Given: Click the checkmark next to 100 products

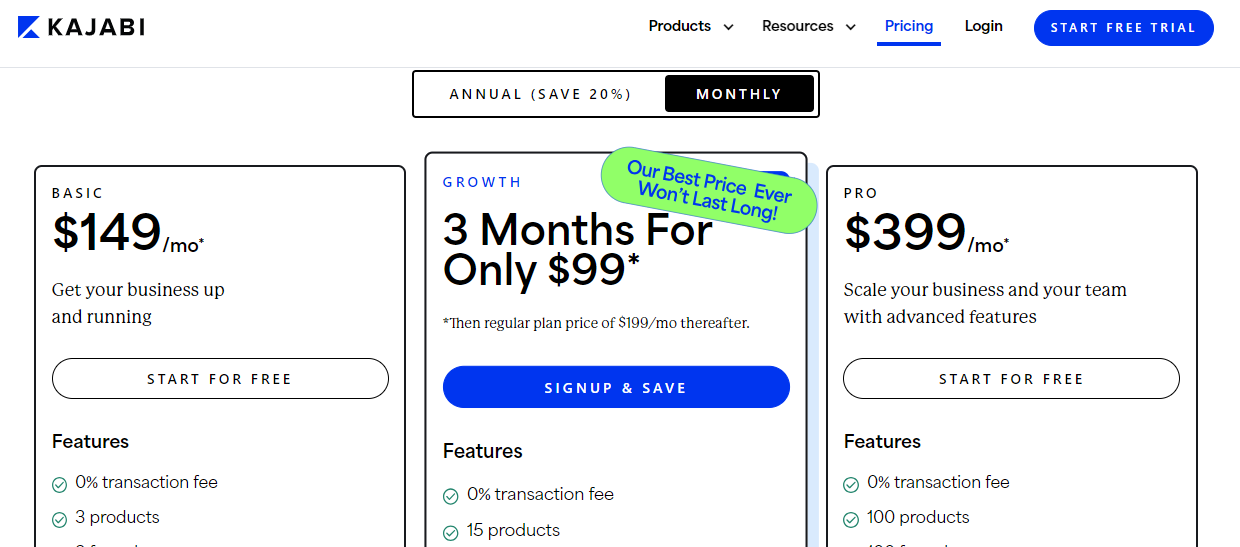Looking at the screenshot, I should [851, 520].
